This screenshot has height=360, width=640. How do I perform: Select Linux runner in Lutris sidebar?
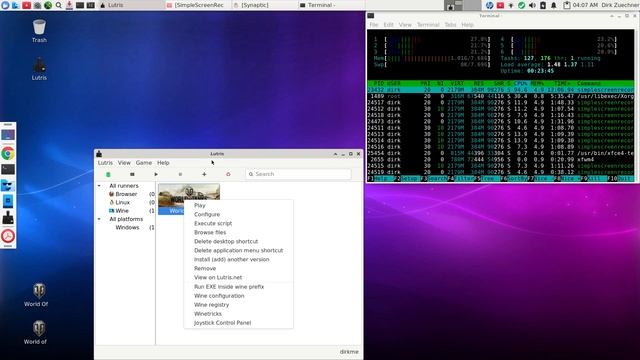pyautogui.click(x=122, y=202)
